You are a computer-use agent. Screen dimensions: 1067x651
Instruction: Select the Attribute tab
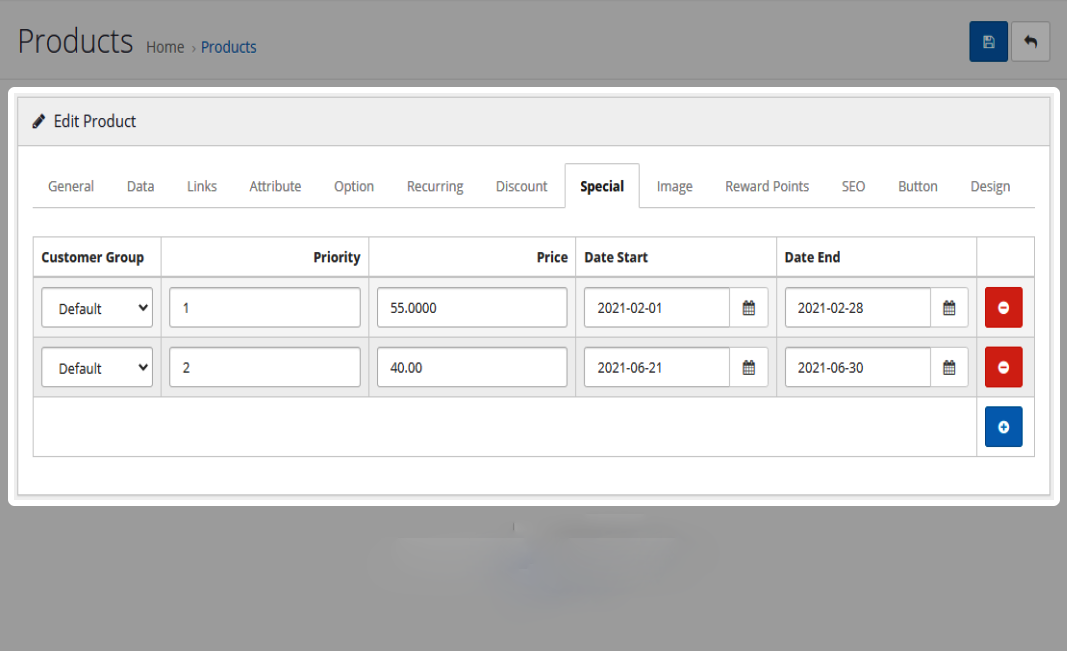(275, 186)
